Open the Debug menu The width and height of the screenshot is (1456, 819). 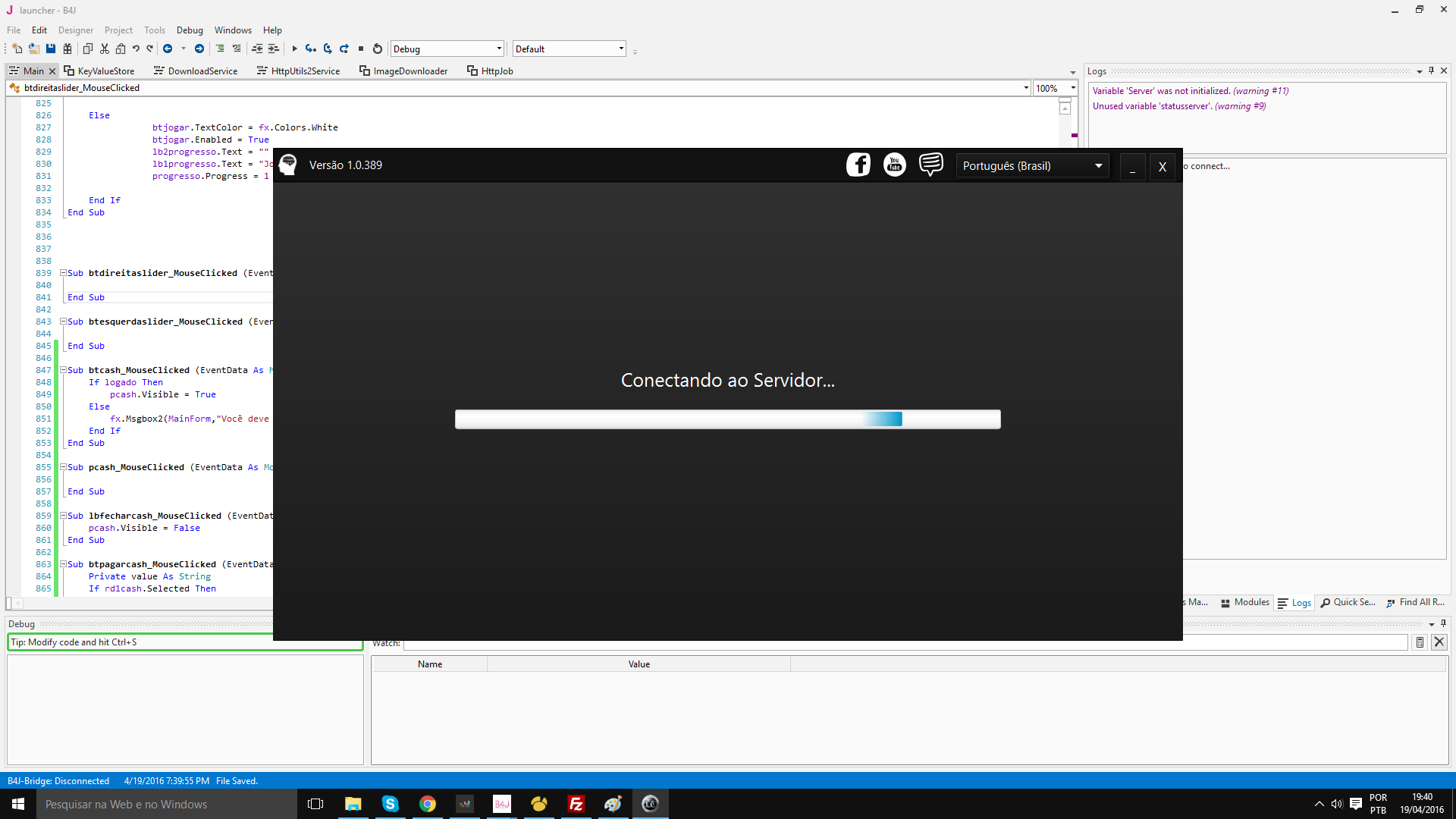tap(190, 30)
